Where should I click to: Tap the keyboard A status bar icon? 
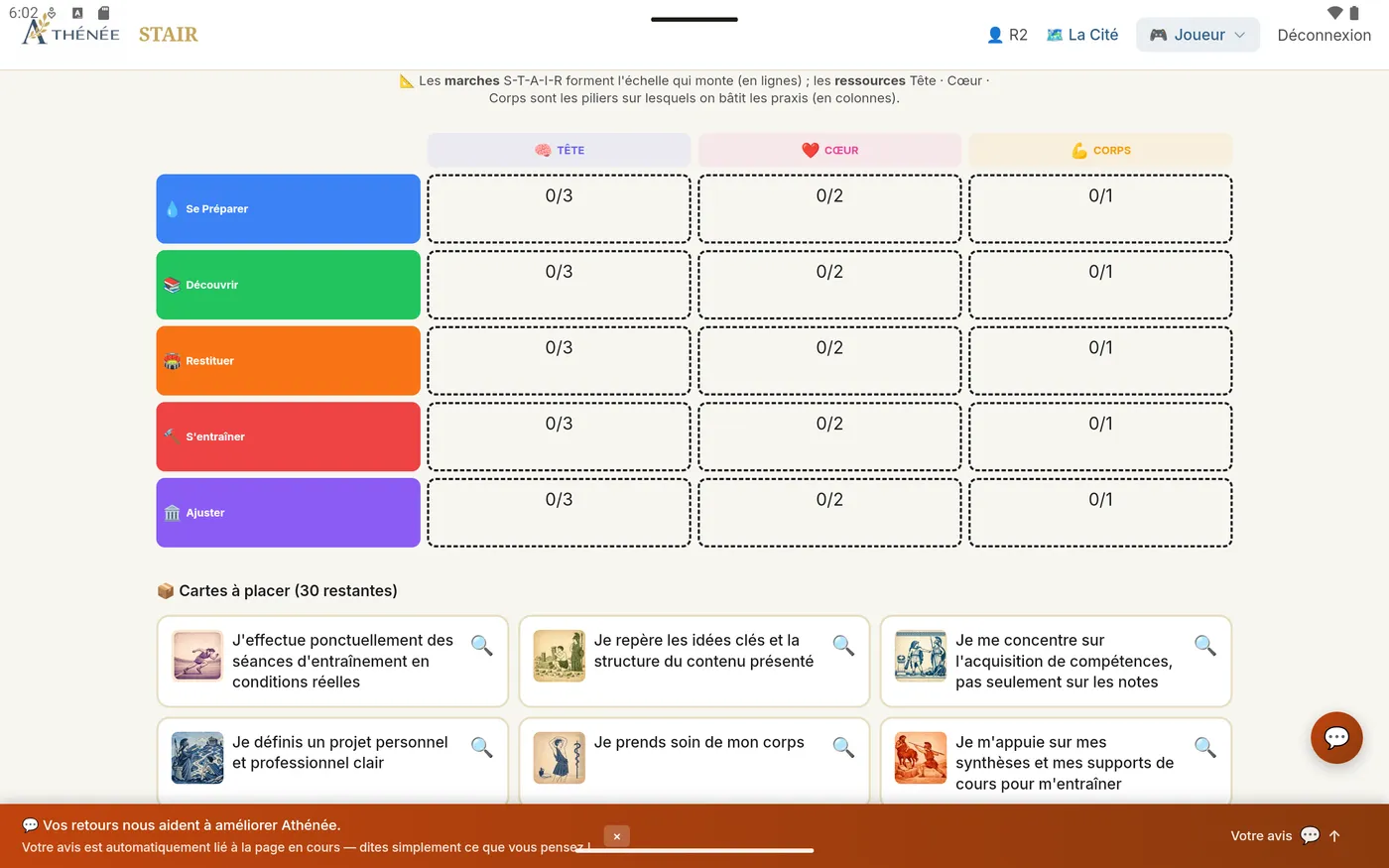[x=77, y=13]
